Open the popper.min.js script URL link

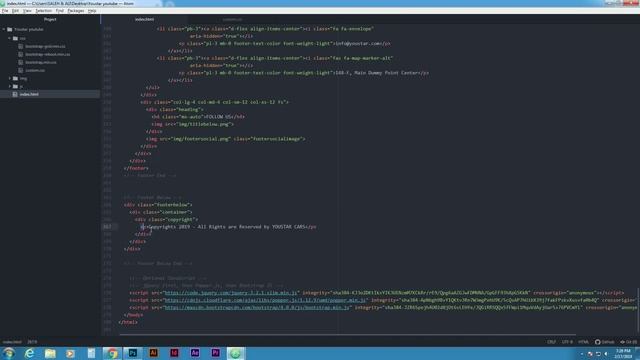click(x=265, y=300)
